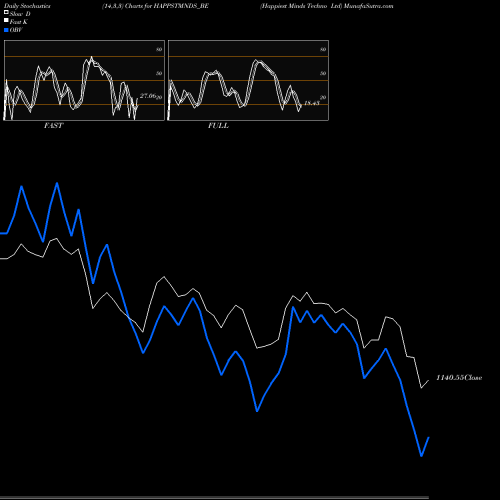
Task: Click the FULL label below chart
Action: (218, 126)
